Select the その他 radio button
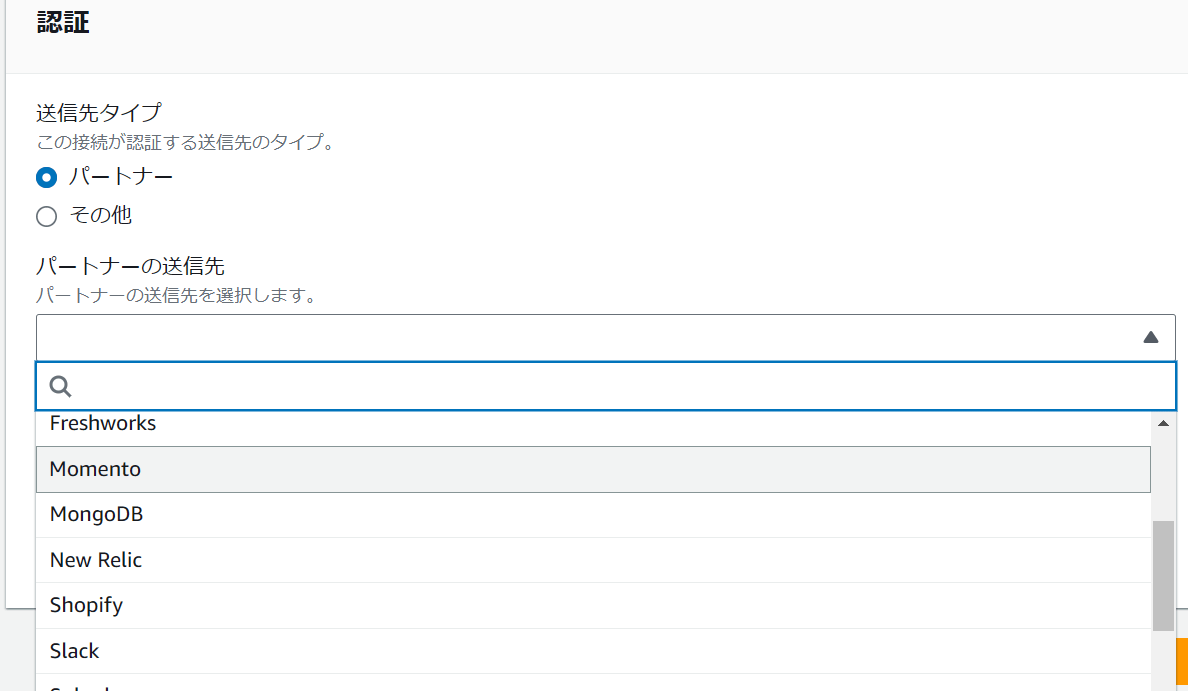This screenshot has width=1188, height=691. [x=46, y=216]
